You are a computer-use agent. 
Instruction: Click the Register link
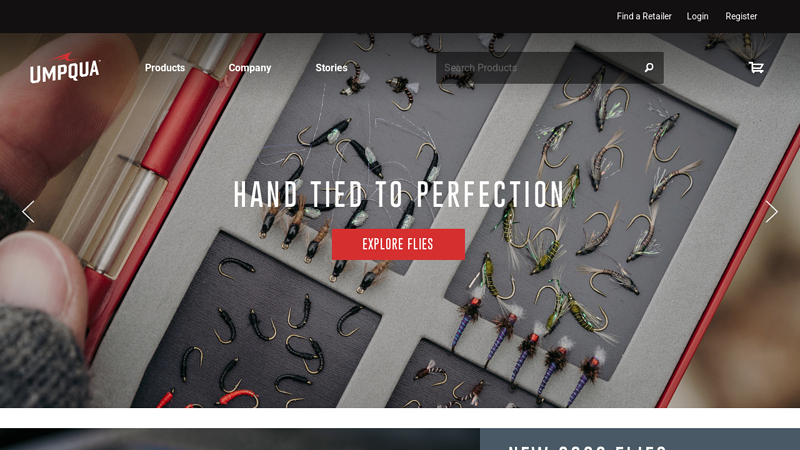tap(741, 16)
